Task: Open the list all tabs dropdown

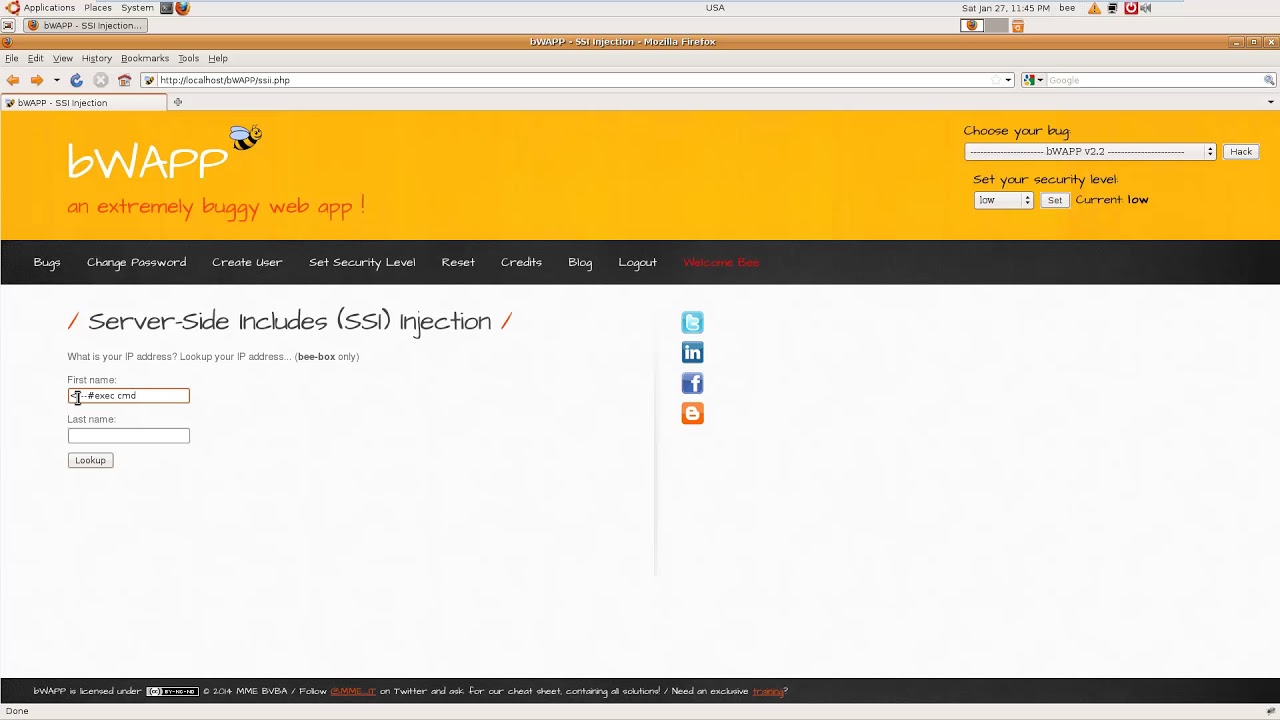Action: click(x=1271, y=102)
